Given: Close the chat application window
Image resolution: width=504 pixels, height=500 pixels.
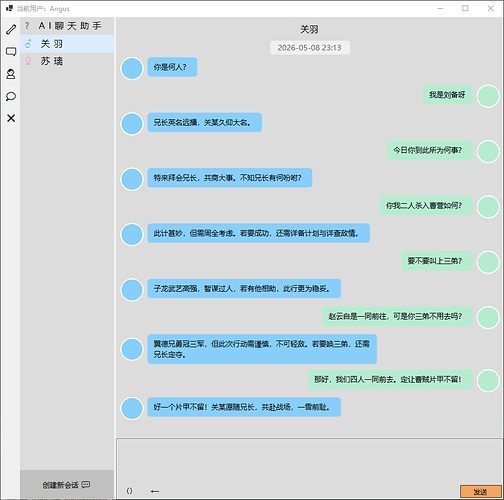Looking at the screenshot, I should point(490,8).
